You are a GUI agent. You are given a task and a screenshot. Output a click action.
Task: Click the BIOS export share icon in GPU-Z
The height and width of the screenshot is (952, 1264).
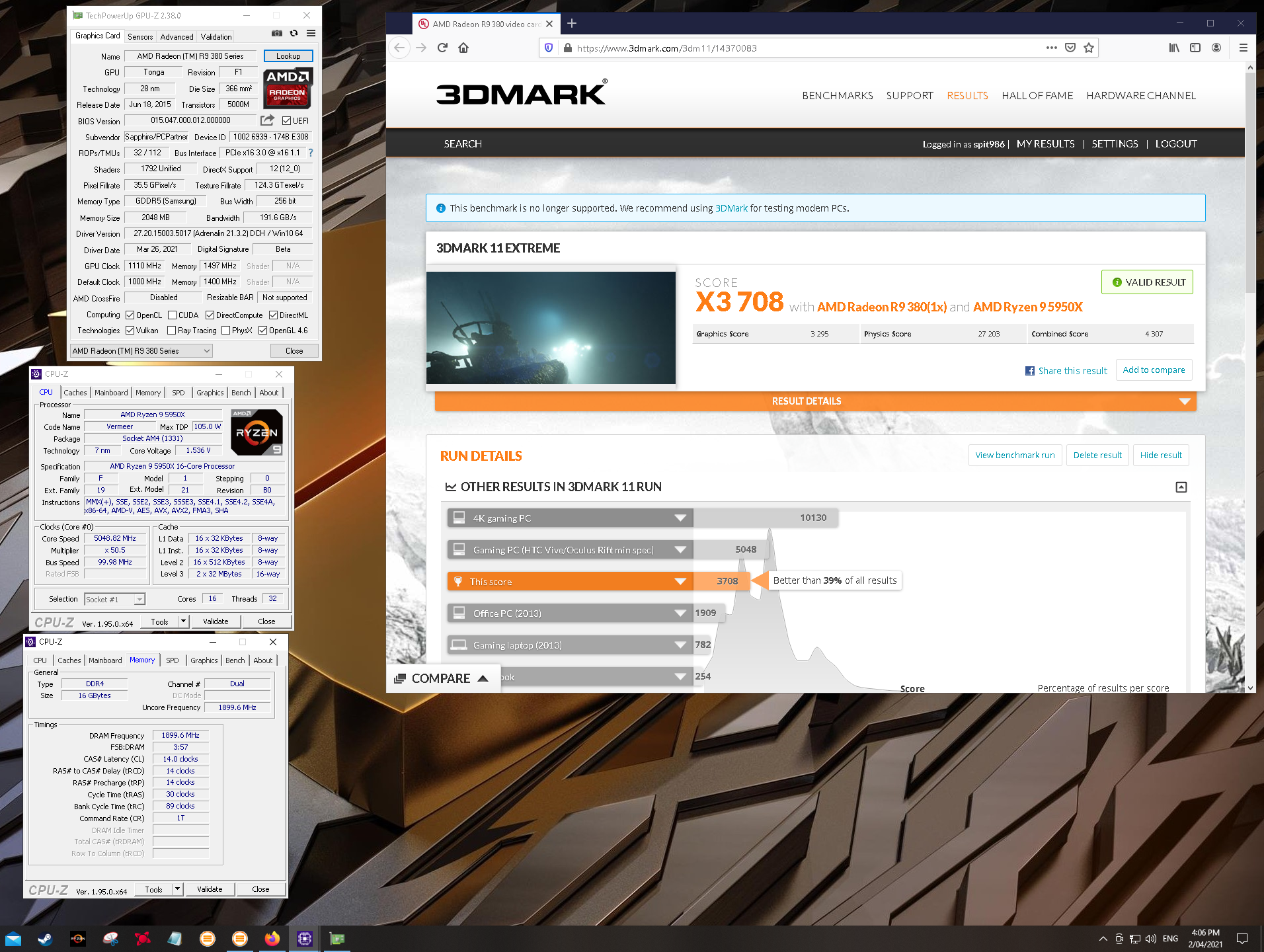[267, 120]
